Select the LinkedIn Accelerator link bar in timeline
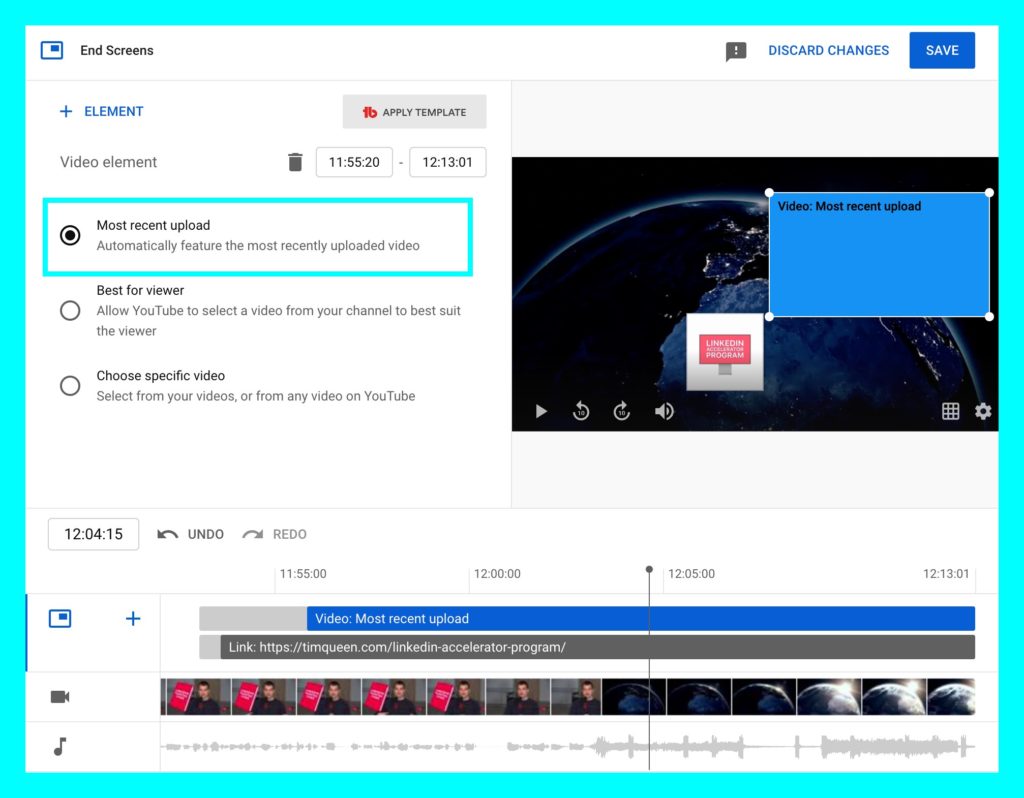This screenshot has height=798, width=1024. 596,647
